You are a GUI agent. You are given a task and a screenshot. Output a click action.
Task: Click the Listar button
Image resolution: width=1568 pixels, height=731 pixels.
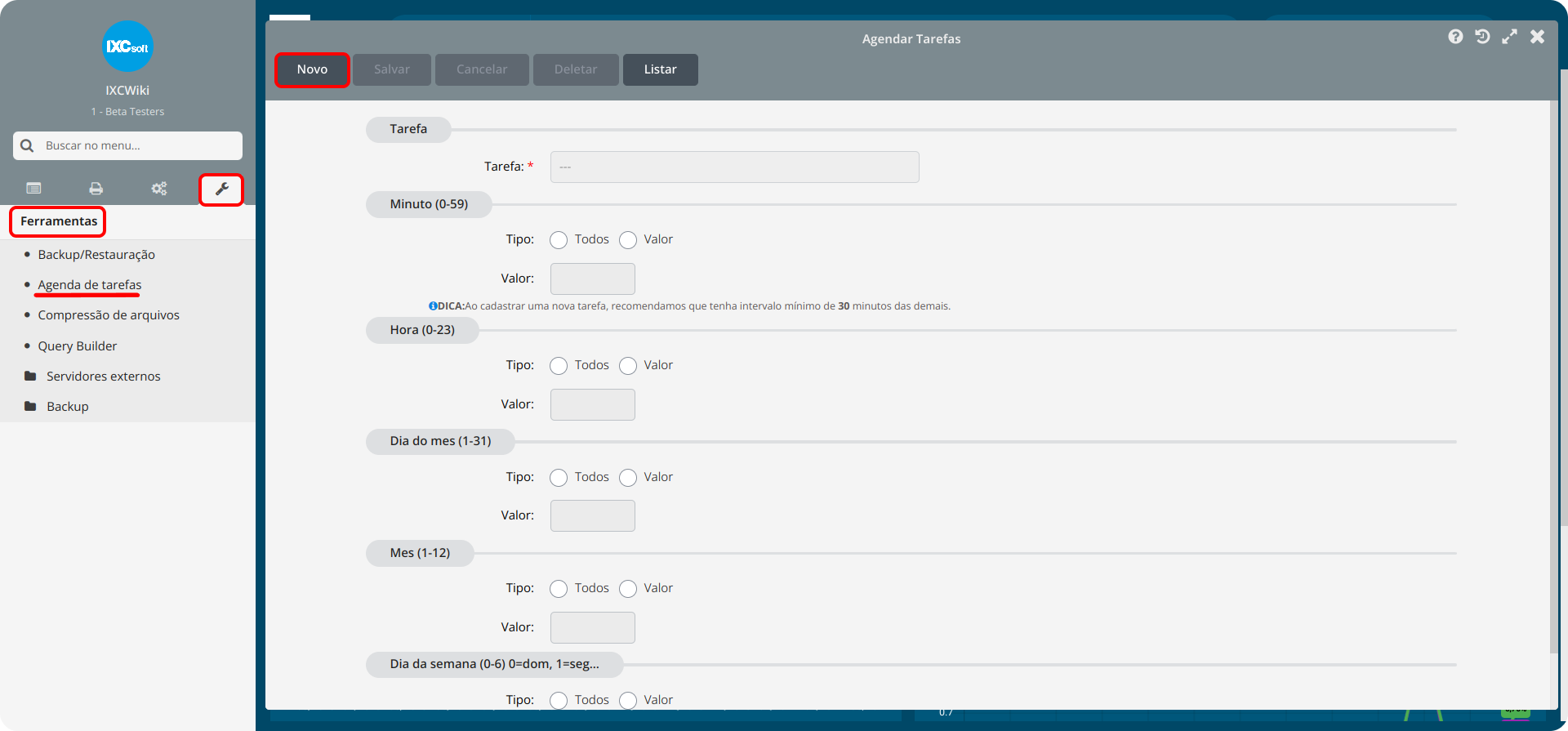pos(660,69)
